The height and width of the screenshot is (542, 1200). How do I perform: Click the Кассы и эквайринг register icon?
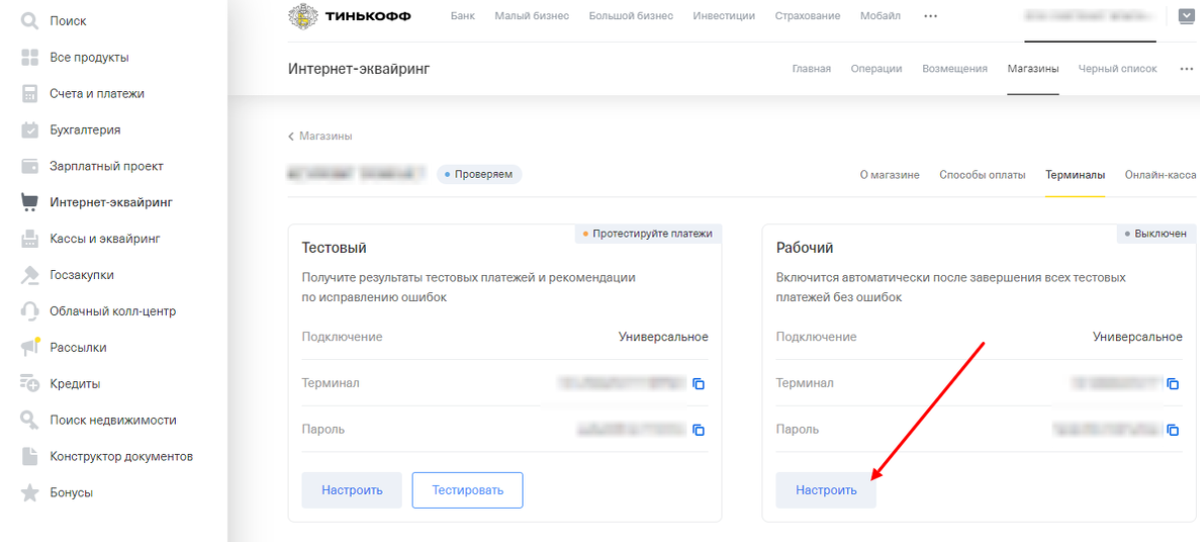[30, 239]
